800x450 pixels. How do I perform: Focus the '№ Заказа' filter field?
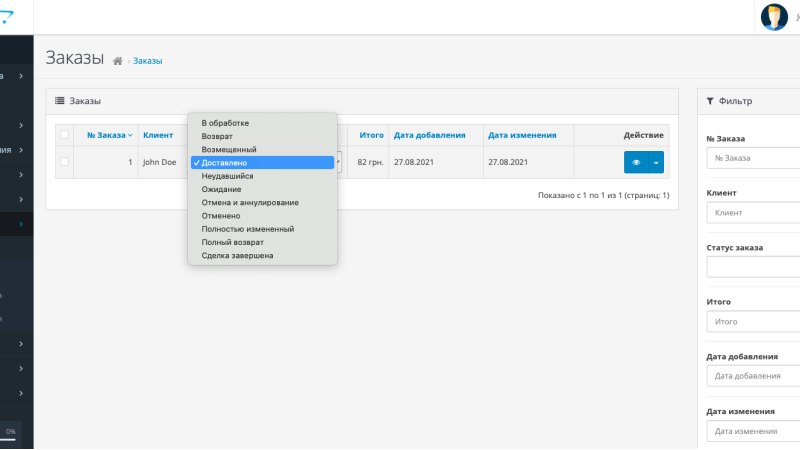tap(753, 158)
